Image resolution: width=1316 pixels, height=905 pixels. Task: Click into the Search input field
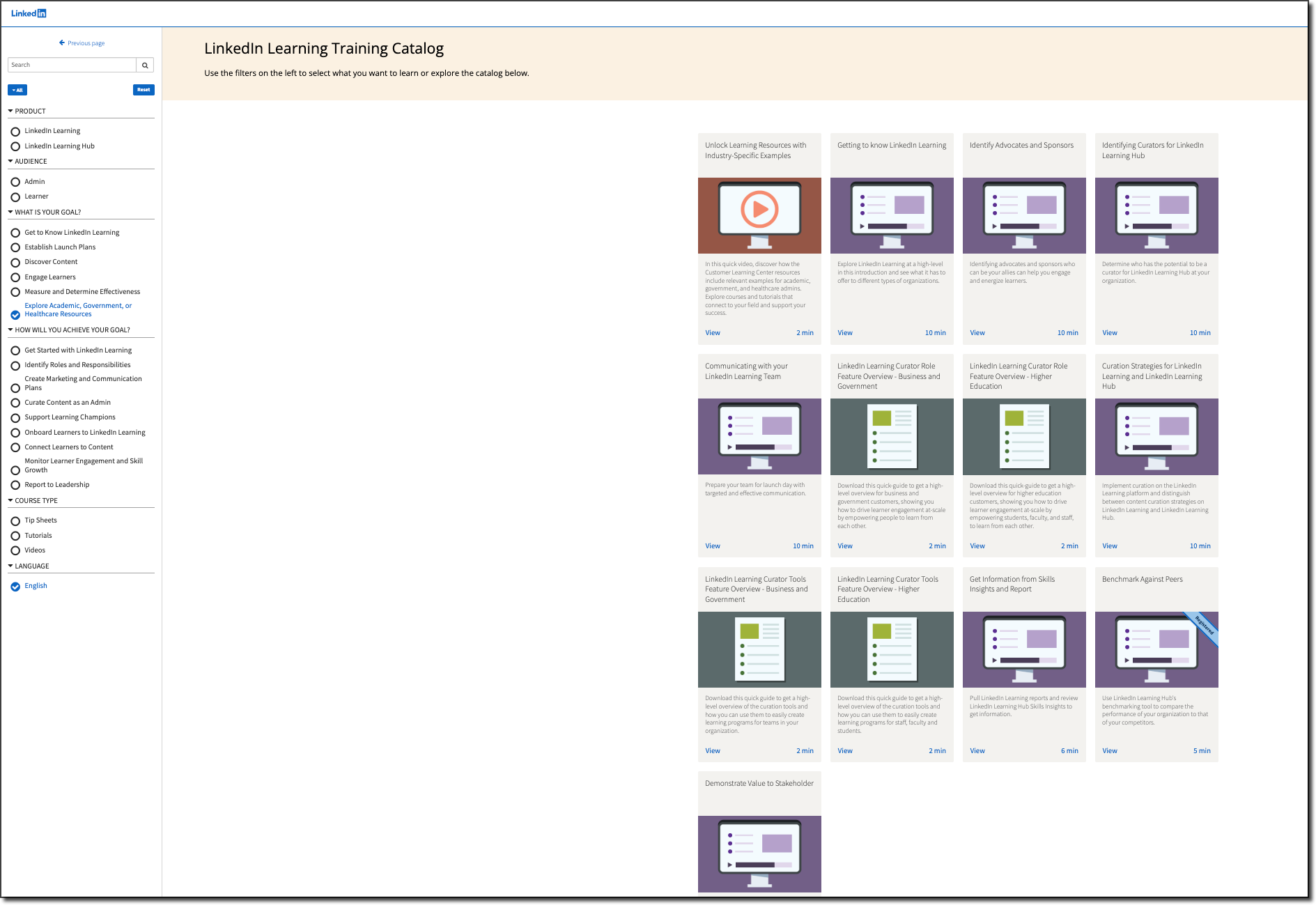(72, 65)
